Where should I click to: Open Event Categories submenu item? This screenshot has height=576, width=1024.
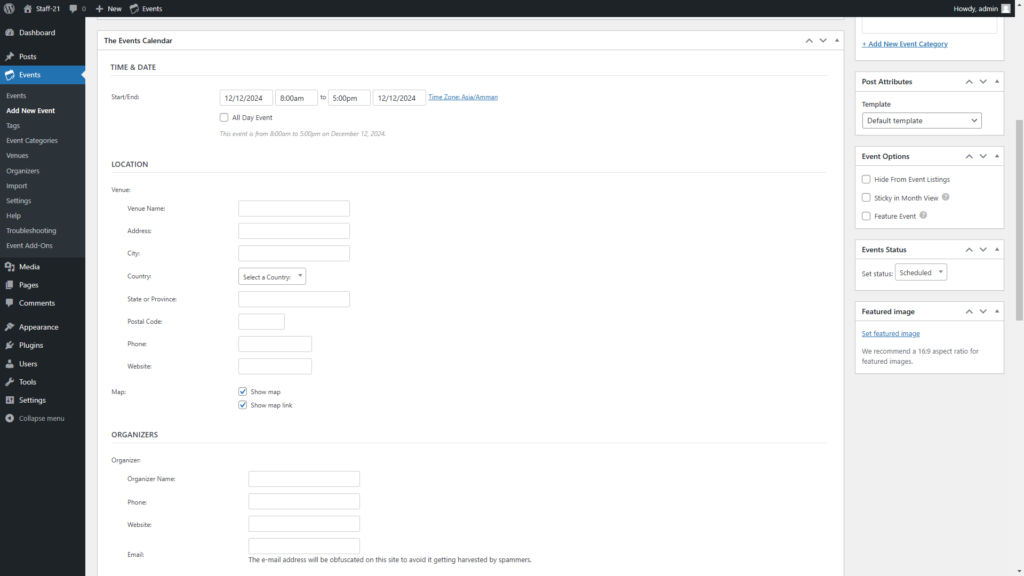tap(32, 140)
